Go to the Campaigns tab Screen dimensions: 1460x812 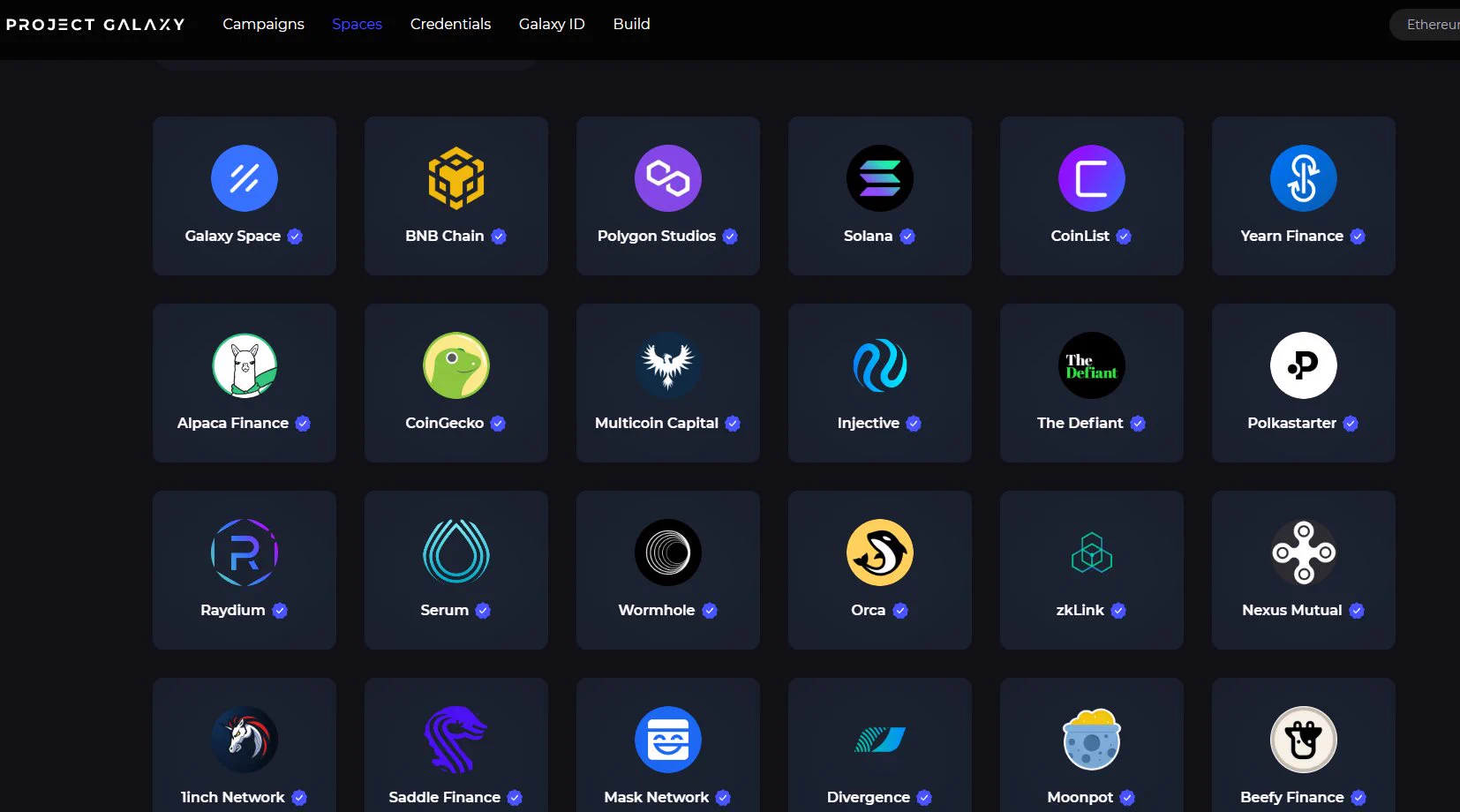click(x=263, y=24)
